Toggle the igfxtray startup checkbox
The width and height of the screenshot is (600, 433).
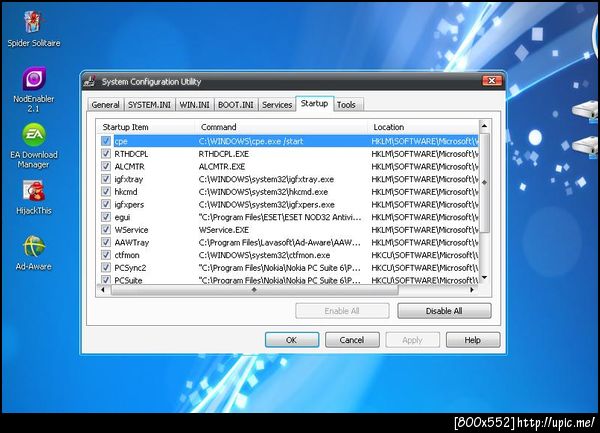tap(106, 179)
